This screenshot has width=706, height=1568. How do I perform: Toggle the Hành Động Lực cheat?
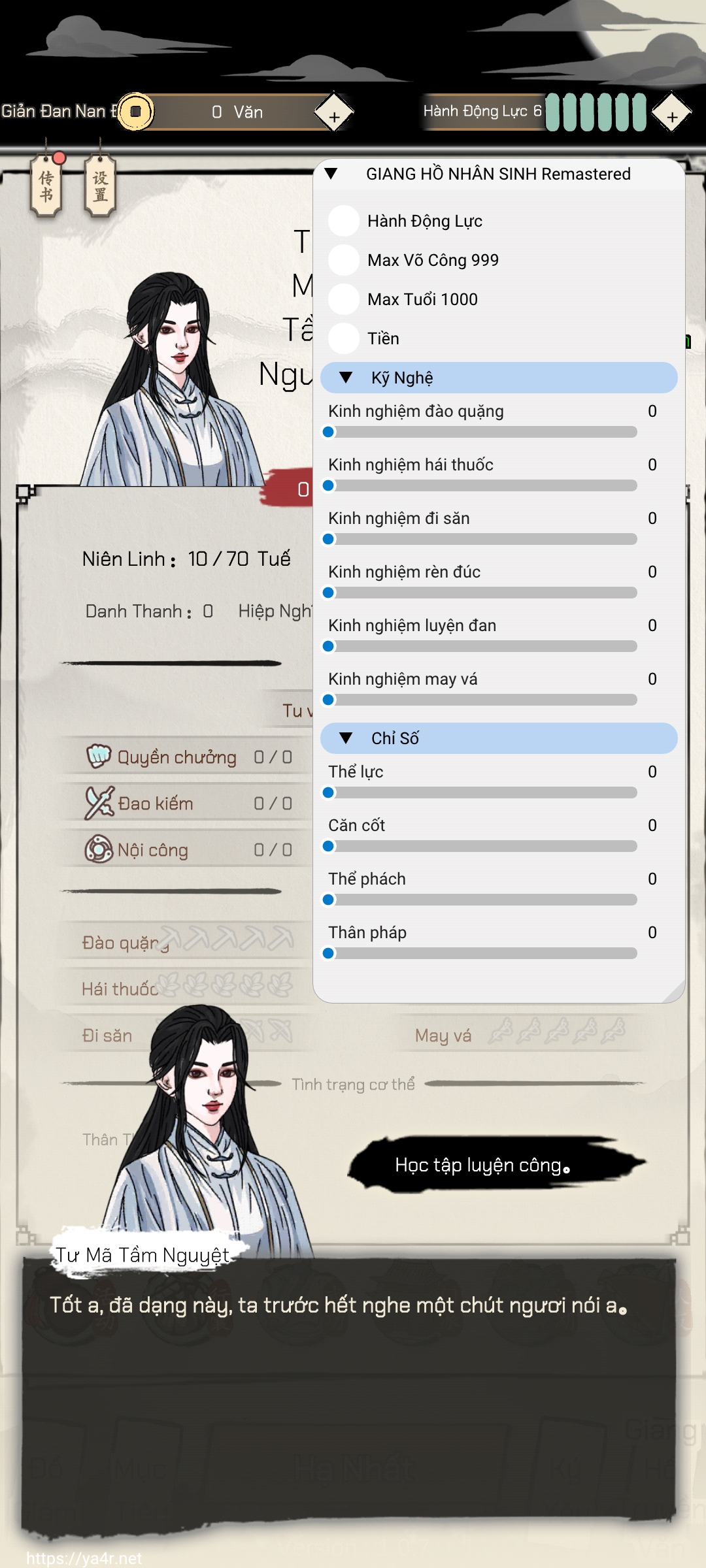(x=344, y=221)
